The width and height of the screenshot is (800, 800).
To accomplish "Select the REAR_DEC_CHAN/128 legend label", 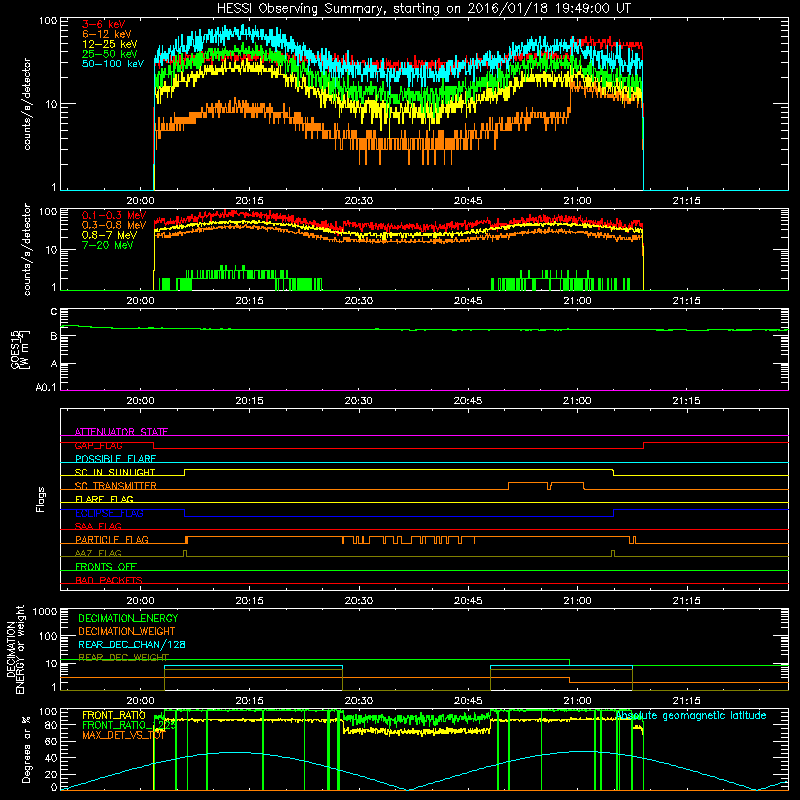I will pos(132,644).
